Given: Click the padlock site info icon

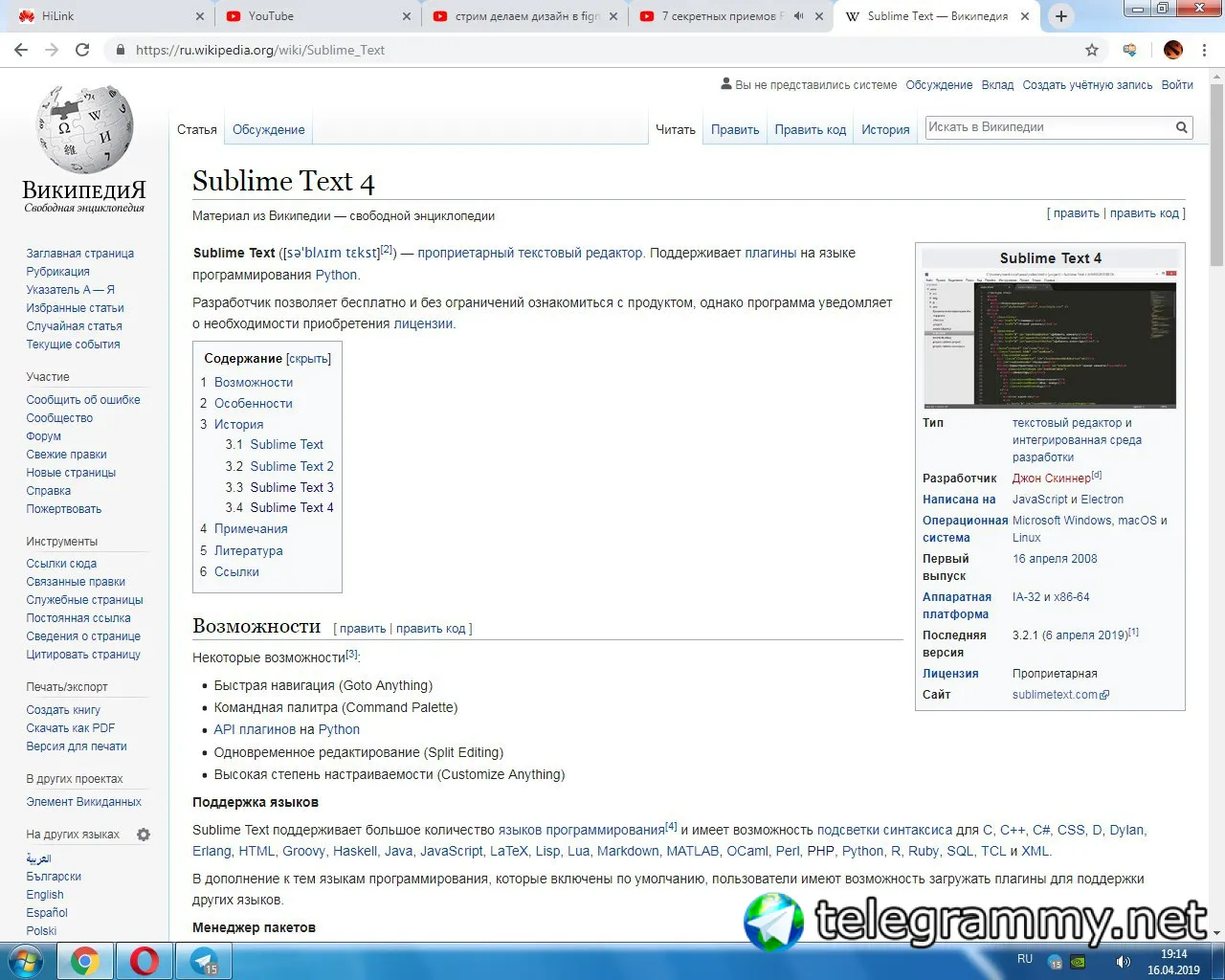Looking at the screenshot, I should pos(121,50).
